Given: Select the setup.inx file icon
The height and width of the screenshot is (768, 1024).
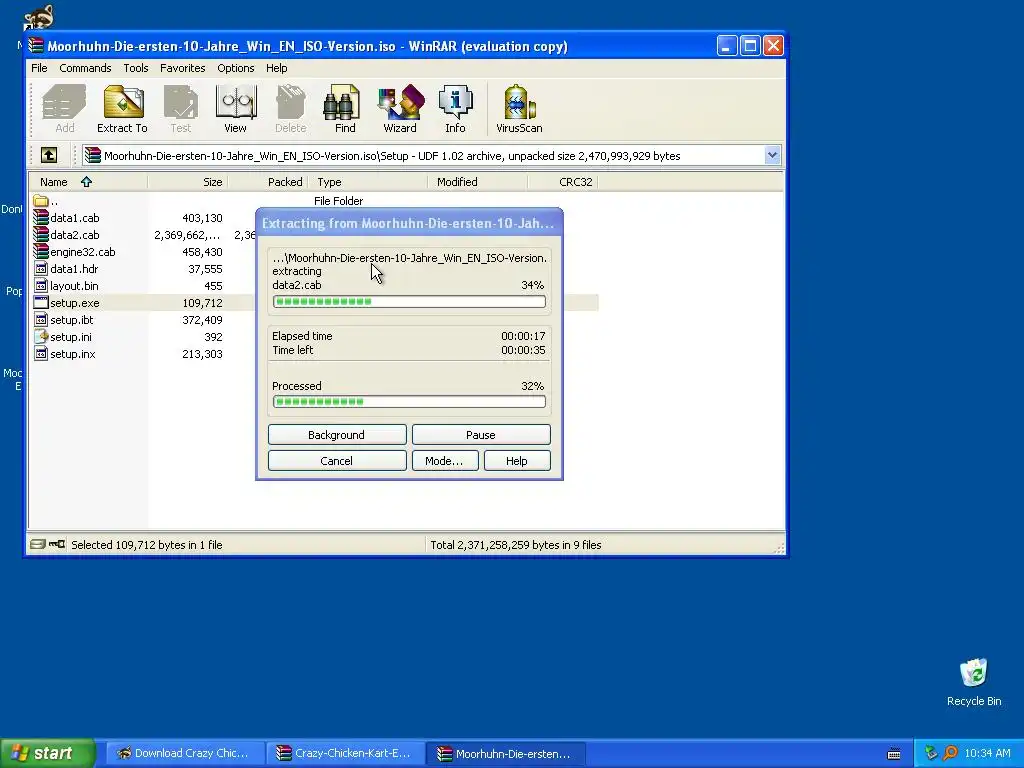Looking at the screenshot, I should tap(40, 353).
